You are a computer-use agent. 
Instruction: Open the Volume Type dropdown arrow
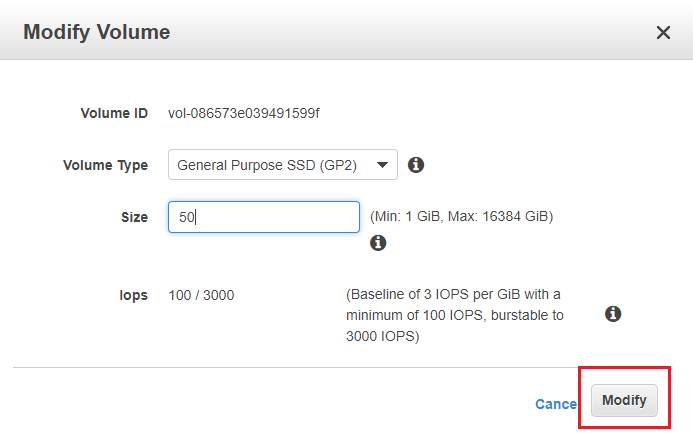[x=382, y=165]
